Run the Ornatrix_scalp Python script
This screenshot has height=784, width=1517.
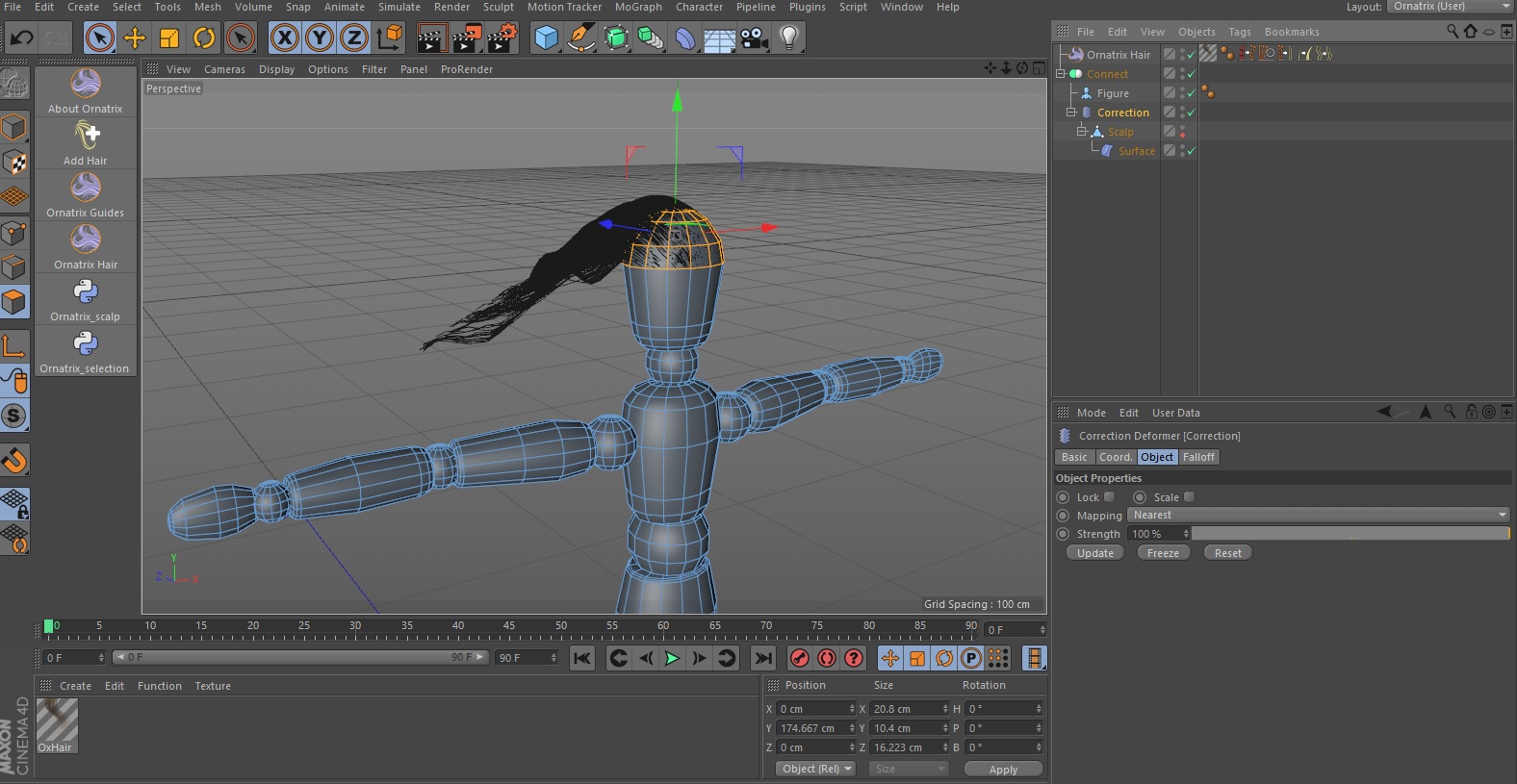(x=86, y=299)
